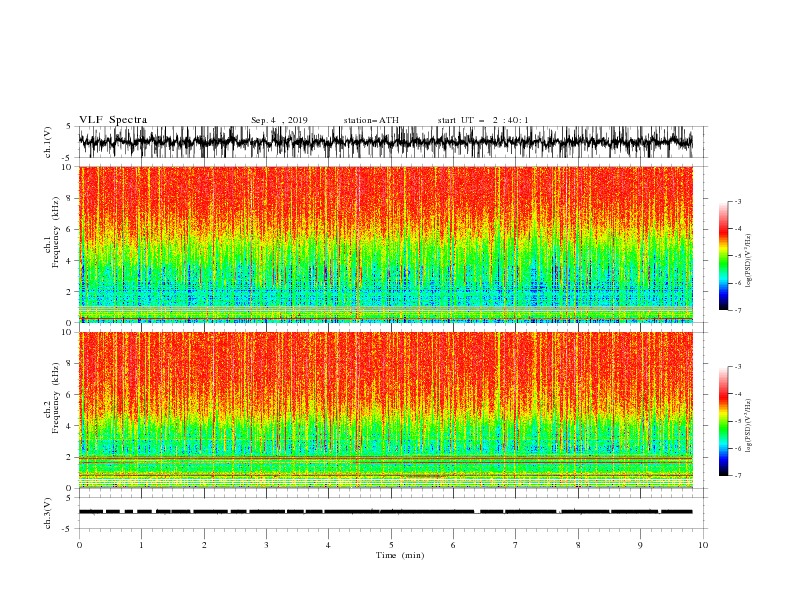Viewport: 792px width, 612px height.
Task: Click the "VLF Spectra" title text
Action: [x=113, y=120]
